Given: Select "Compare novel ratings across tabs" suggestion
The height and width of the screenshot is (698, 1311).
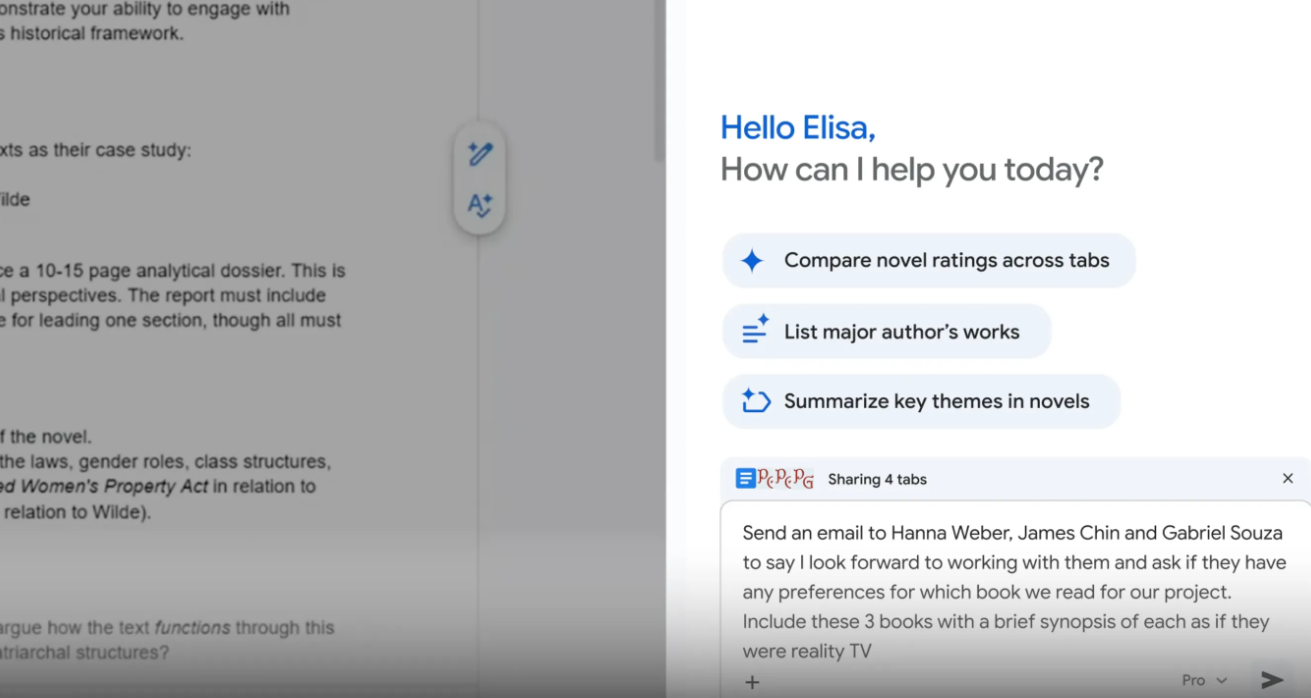Looking at the screenshot, I should pyautogui.click(x=946, y=261).
